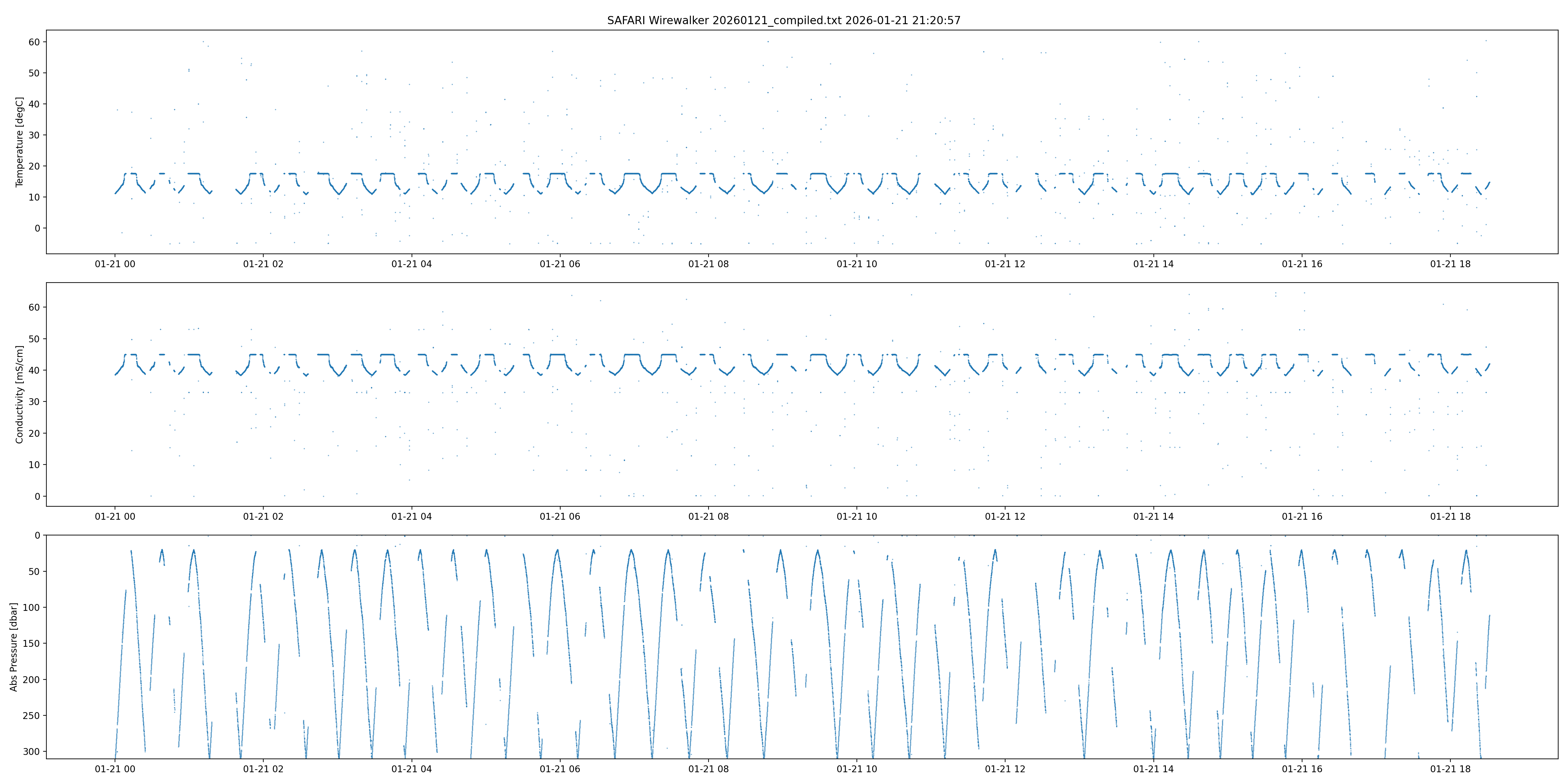Click the 150 tick on Pressure axis
Image resolution: width=1568 pixels, height=784 pixels.
(32, 644)
